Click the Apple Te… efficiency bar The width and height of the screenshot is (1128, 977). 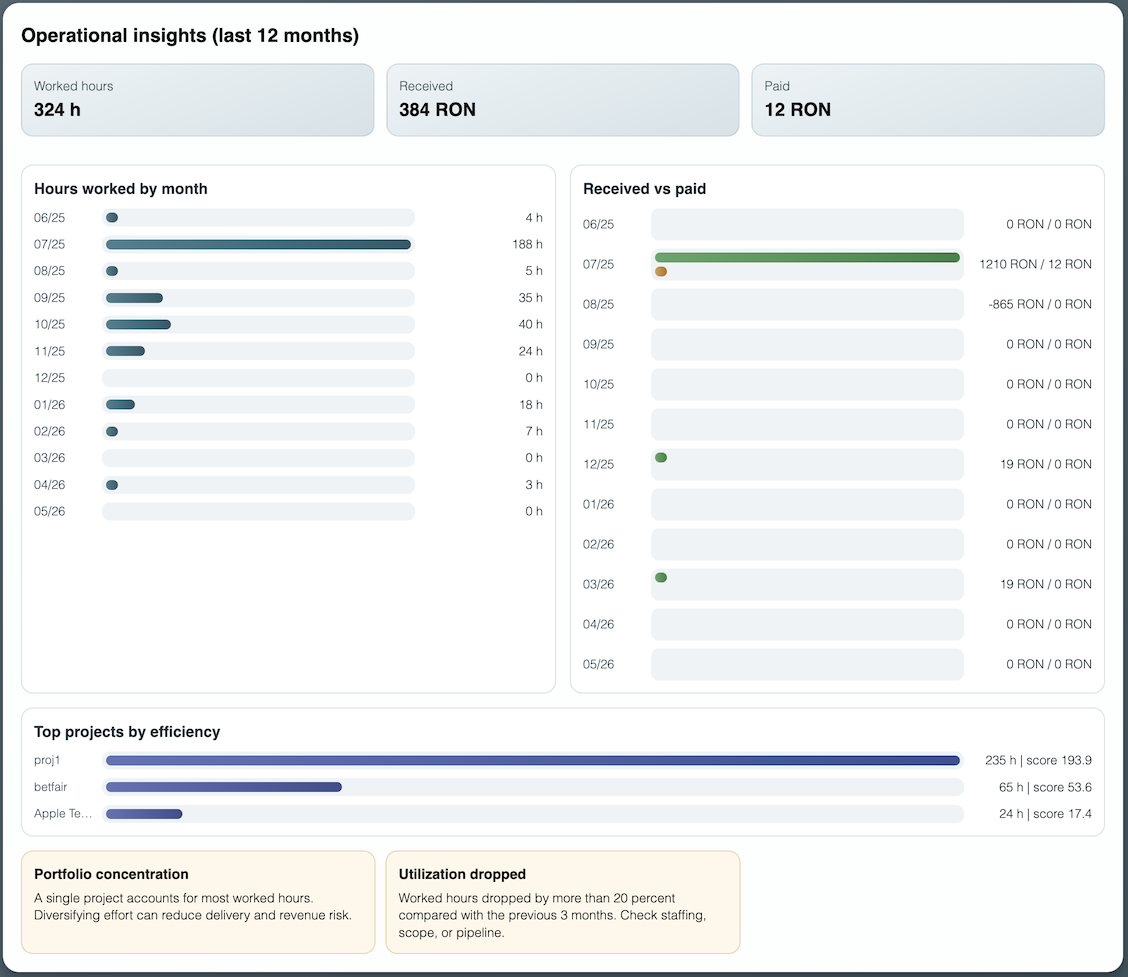(x=144, y=814)
